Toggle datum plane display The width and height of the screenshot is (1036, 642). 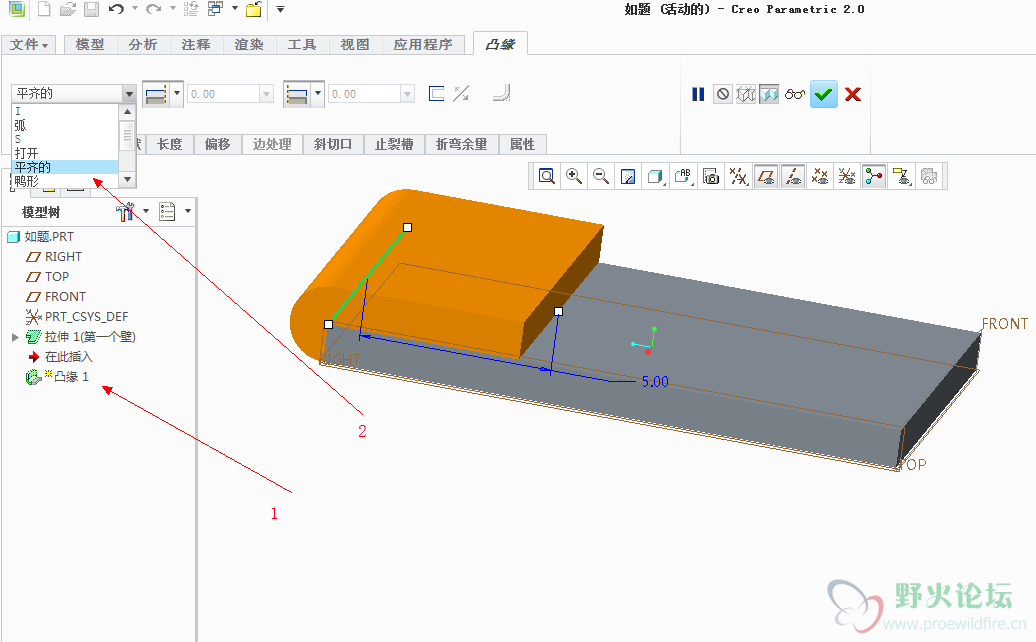click(766, 176)
